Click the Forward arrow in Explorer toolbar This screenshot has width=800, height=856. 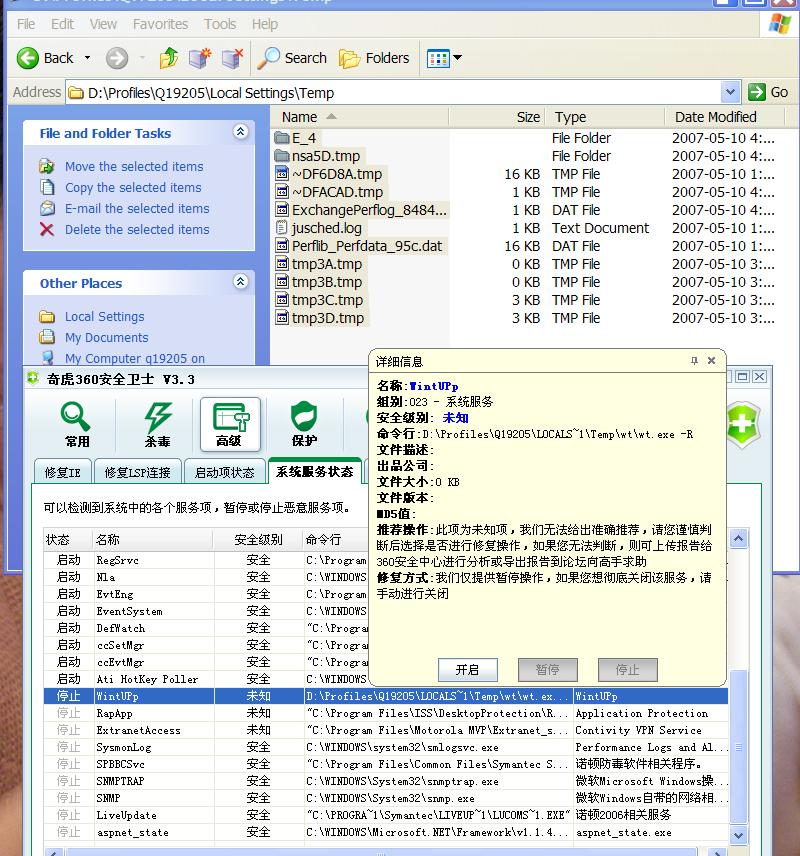pos(116,58)
